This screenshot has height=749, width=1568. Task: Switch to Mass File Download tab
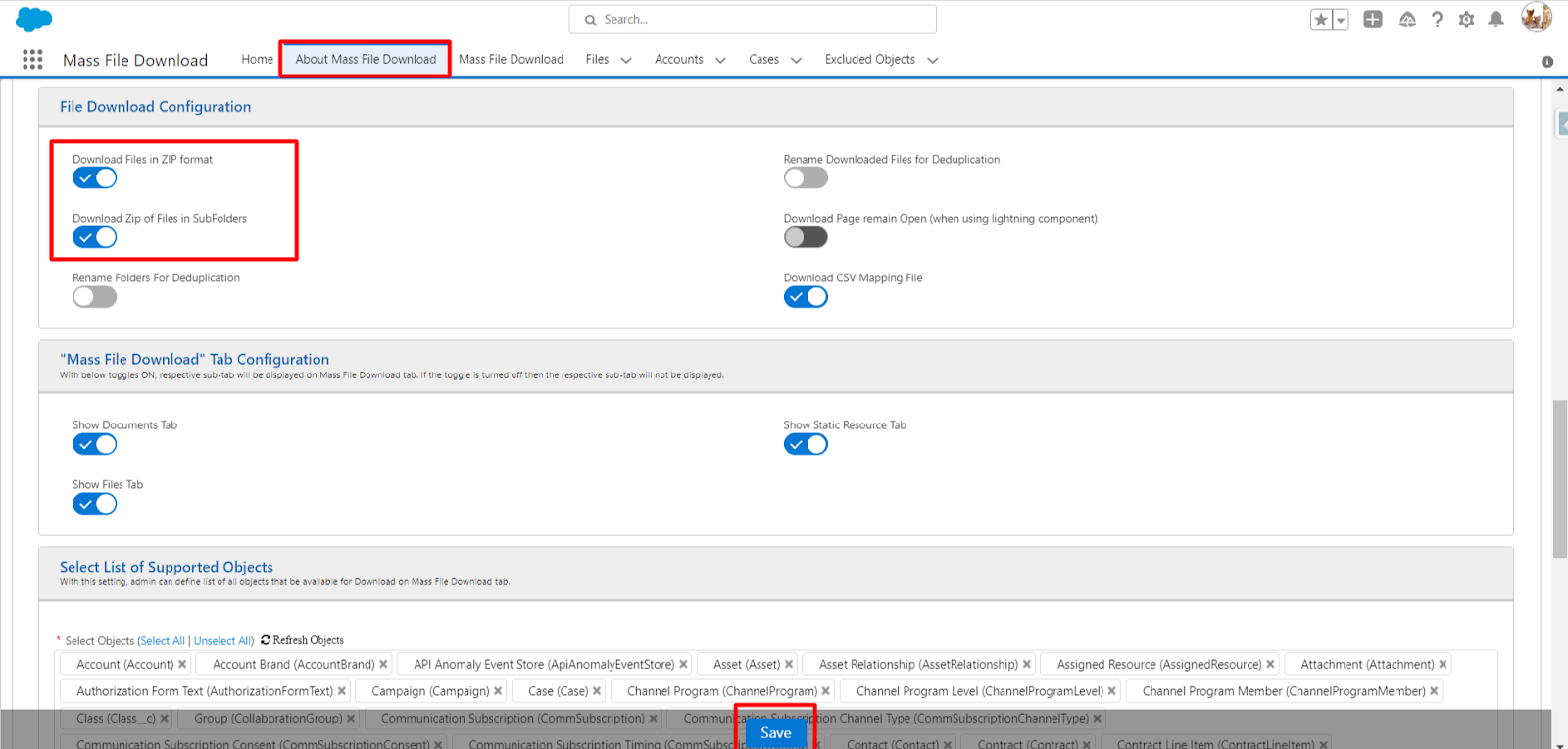click(511, 60)
